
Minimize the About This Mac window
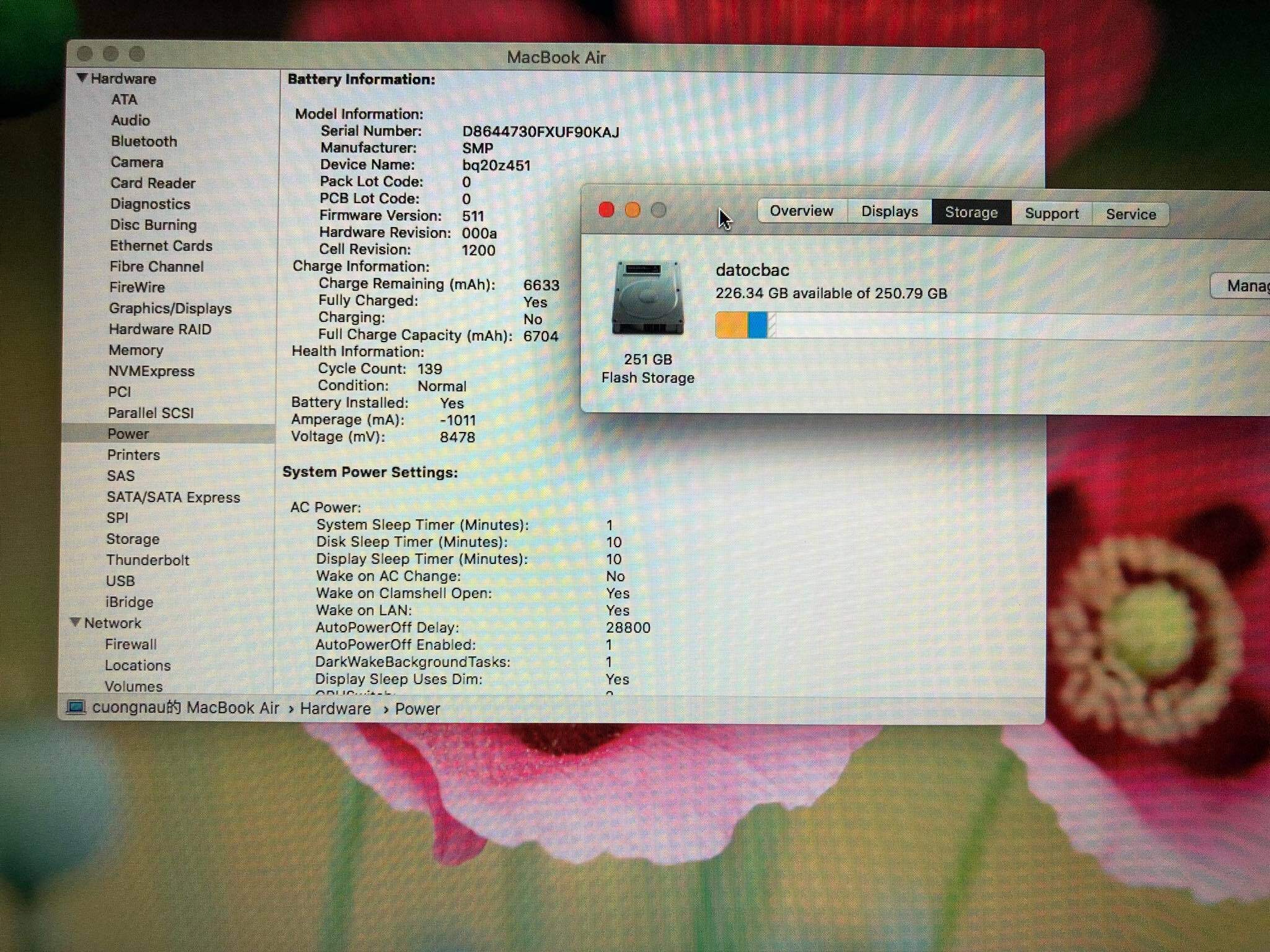[633, 210]
